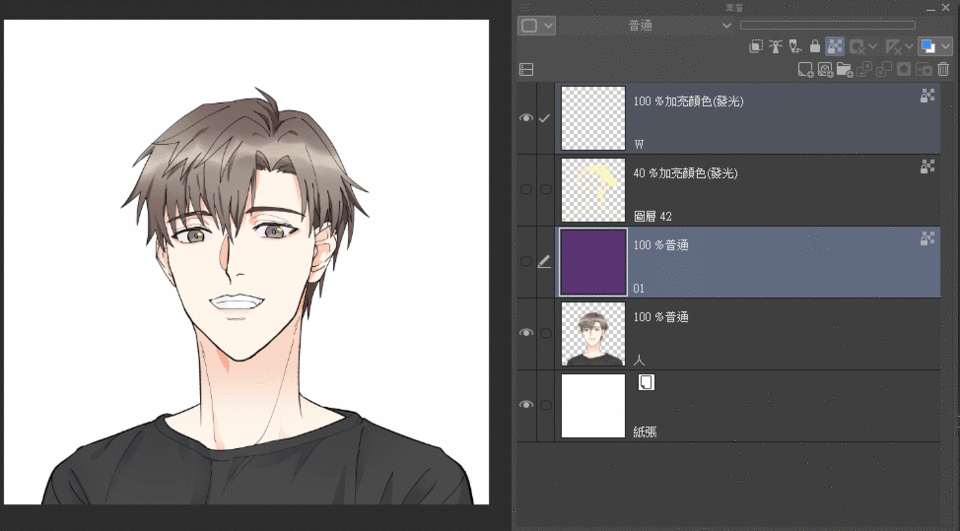Toggle lock transparent pixels icon in toolbar
The width and height of the screenshot is (960, 531).
(834, 46)
